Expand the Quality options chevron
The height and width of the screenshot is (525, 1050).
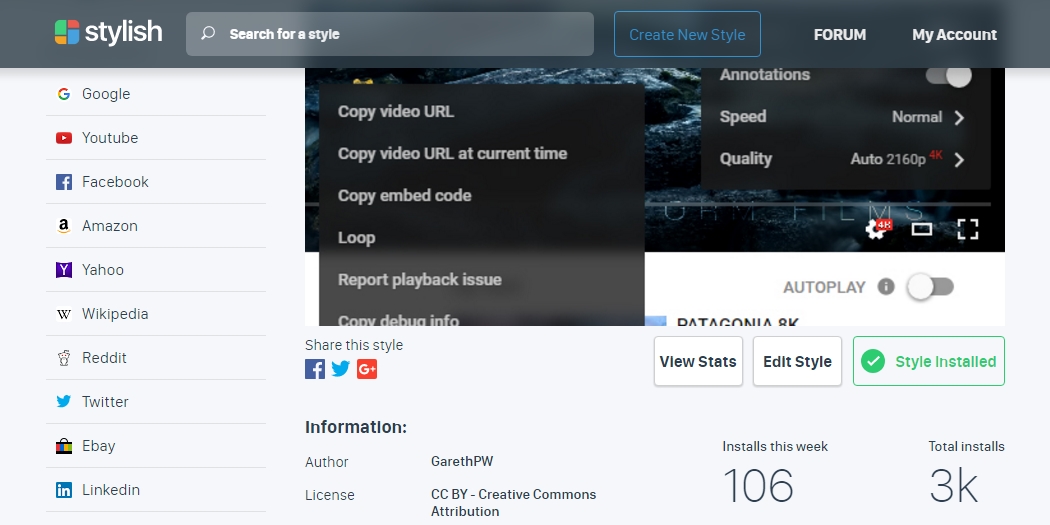pos(959,159)
